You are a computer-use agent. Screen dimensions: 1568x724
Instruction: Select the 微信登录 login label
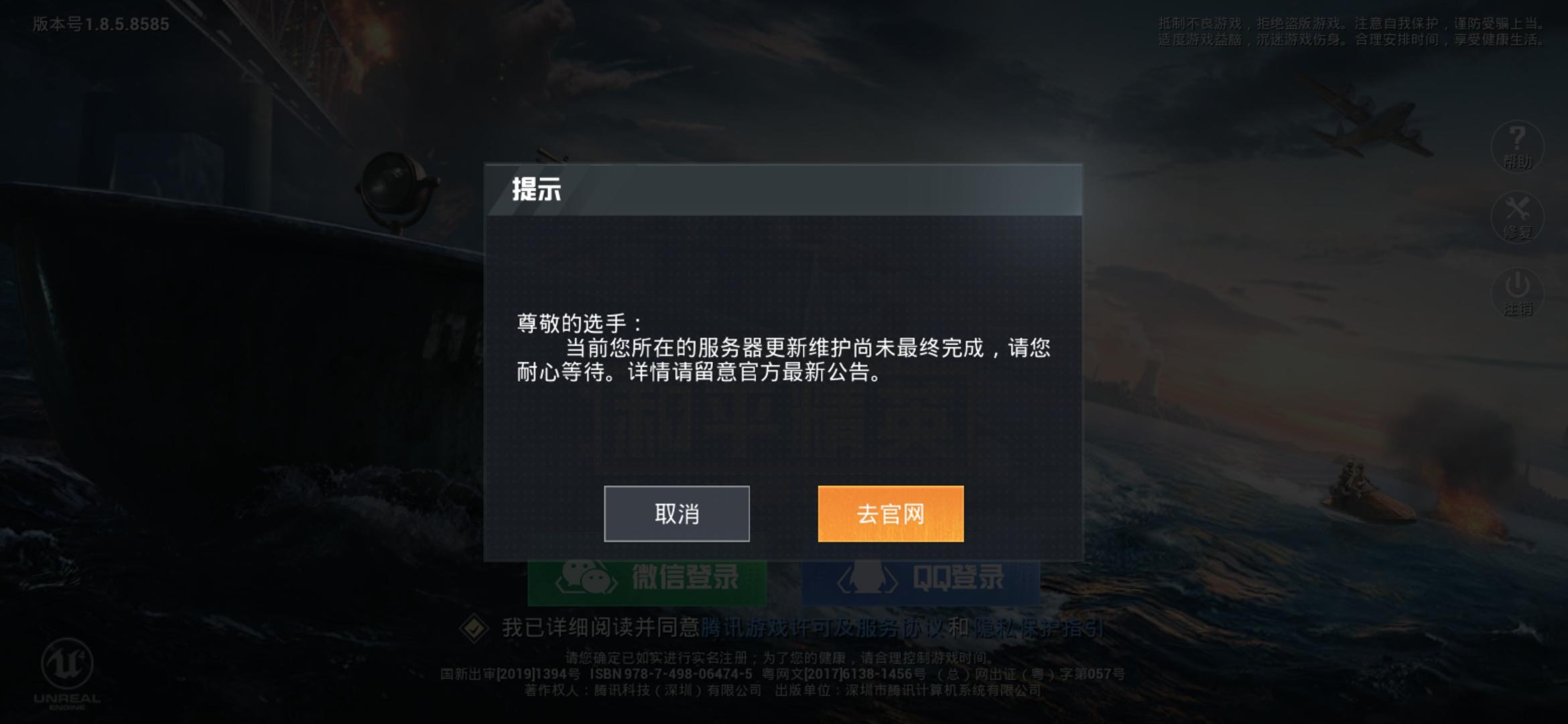pyautogui.click(x=685, y=577)
